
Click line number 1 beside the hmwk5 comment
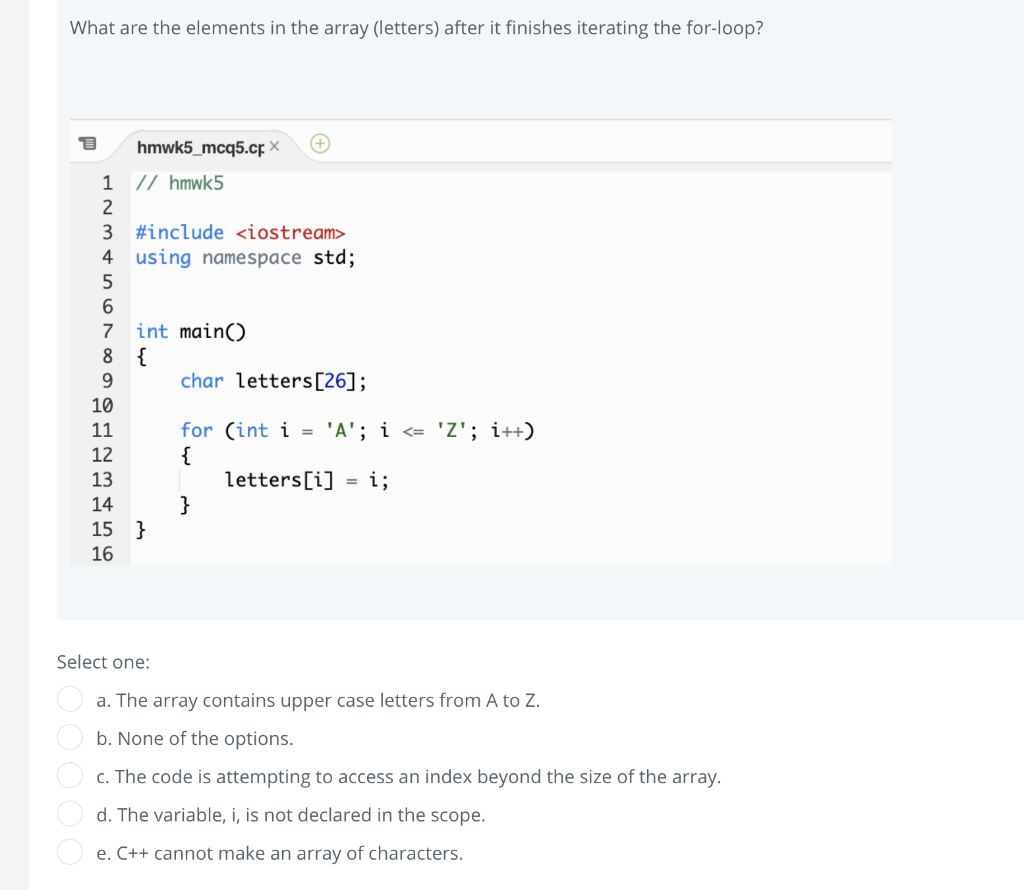[107, 182]
